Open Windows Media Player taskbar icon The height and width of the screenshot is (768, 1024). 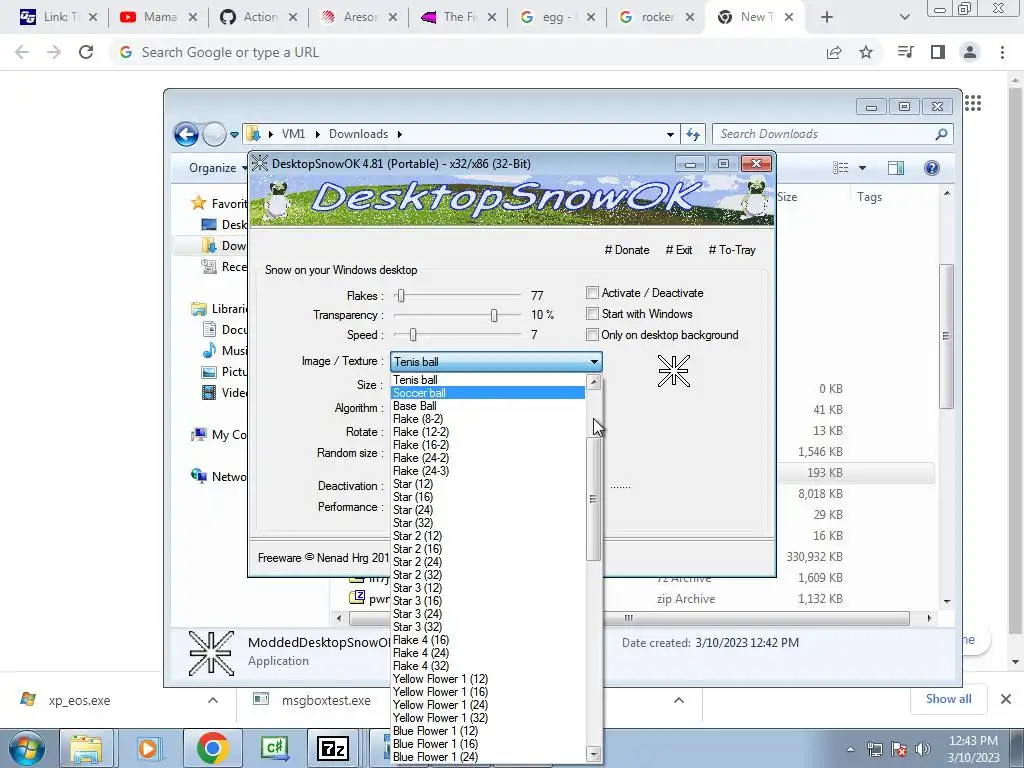(148, 748)
